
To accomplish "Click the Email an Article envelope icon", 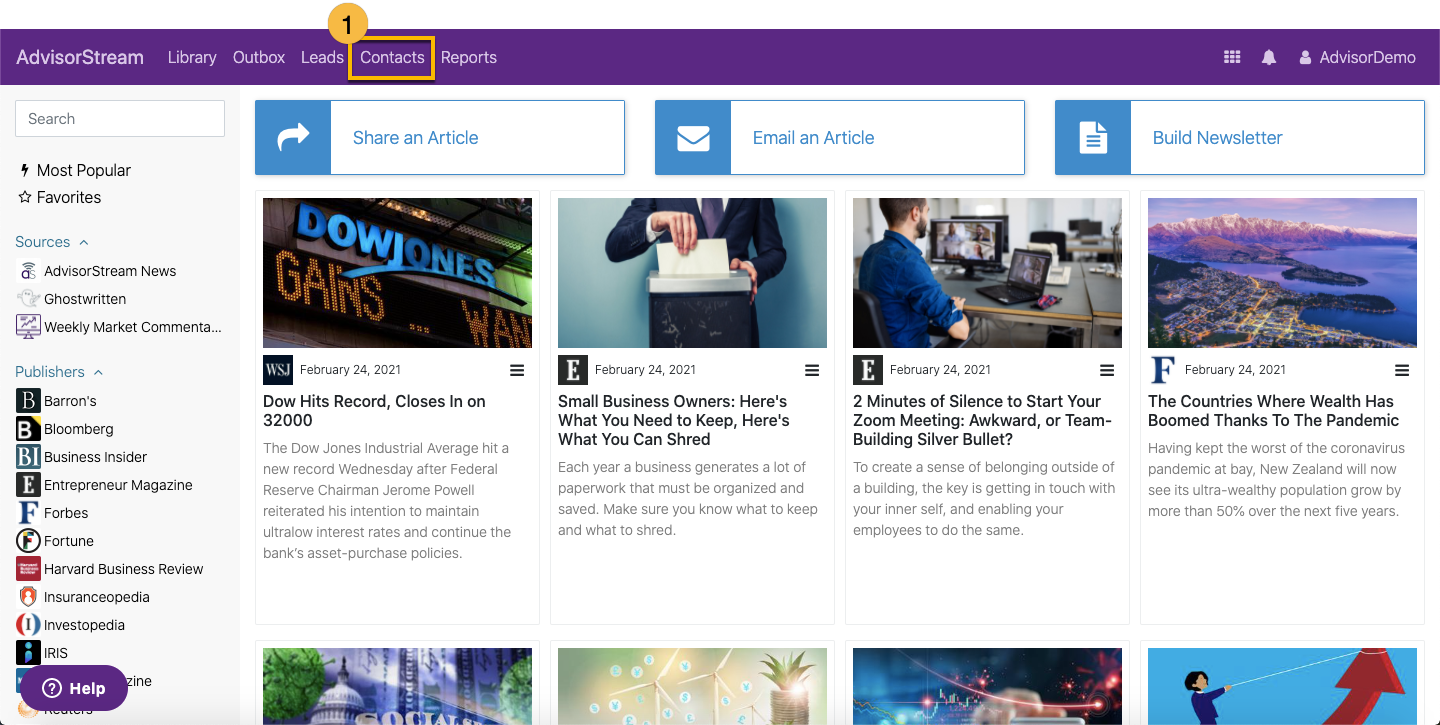I will [693, 137].
